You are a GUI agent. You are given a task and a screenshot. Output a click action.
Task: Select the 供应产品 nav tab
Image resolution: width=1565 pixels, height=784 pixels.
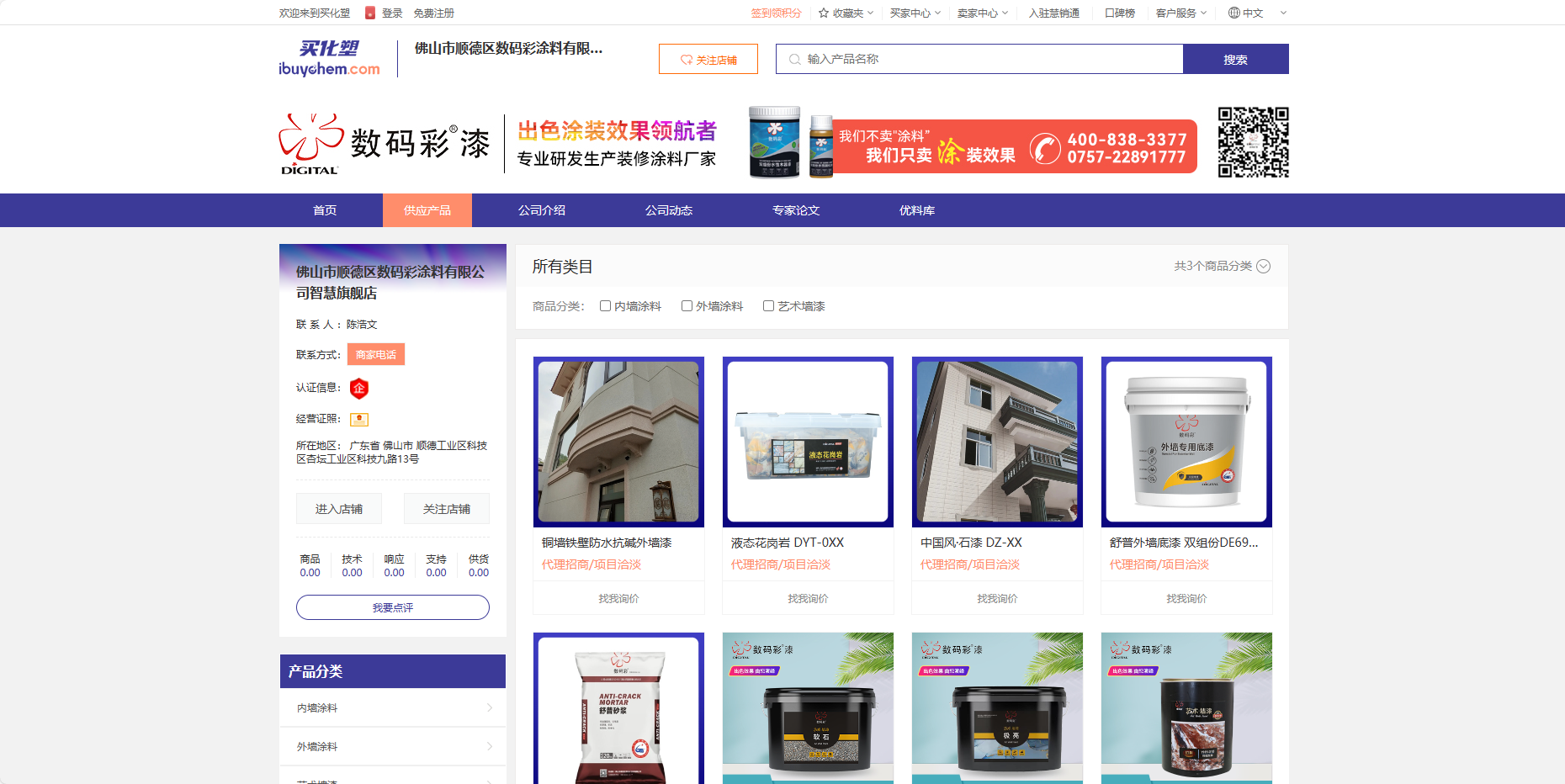click(427, 210)
